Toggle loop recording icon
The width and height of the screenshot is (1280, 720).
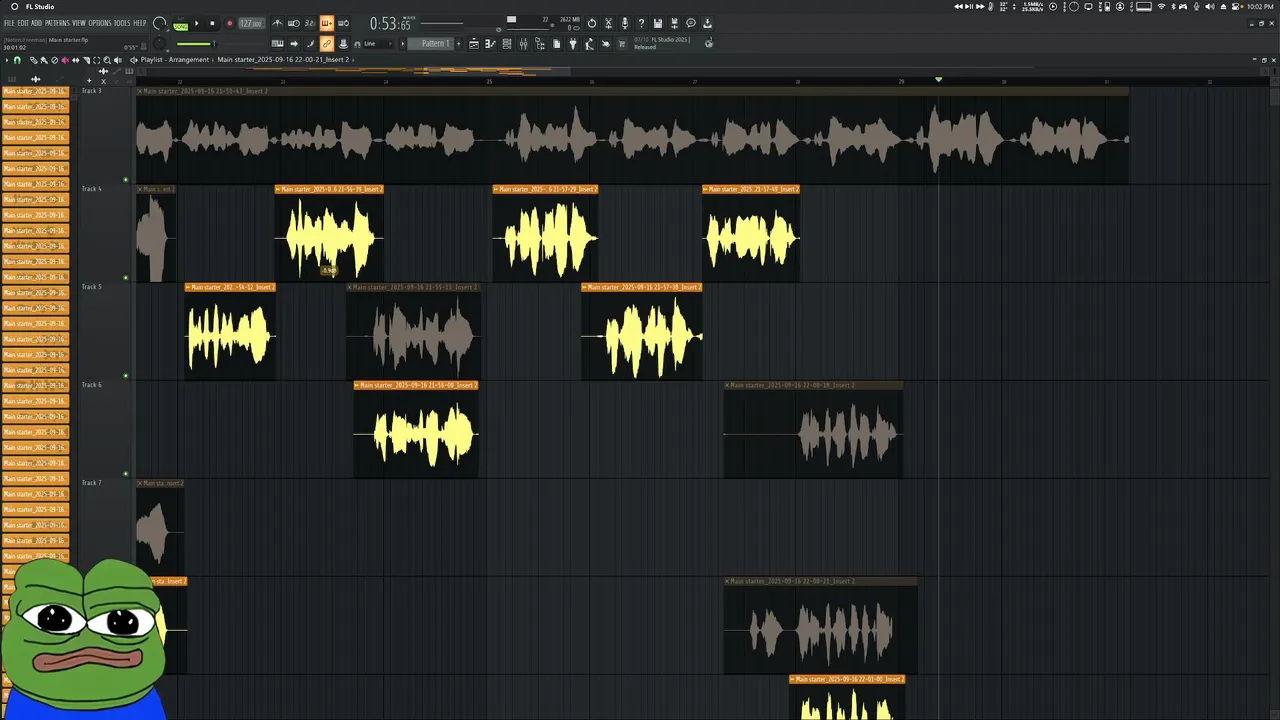[x=344, y=23]
